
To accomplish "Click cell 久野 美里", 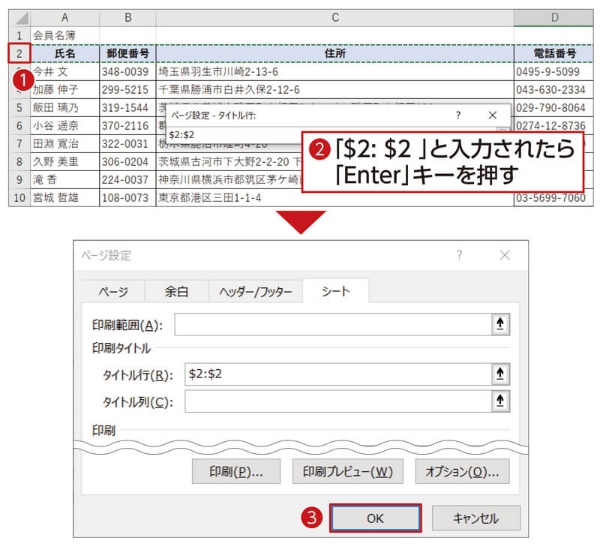I will (x=65, y=162).
